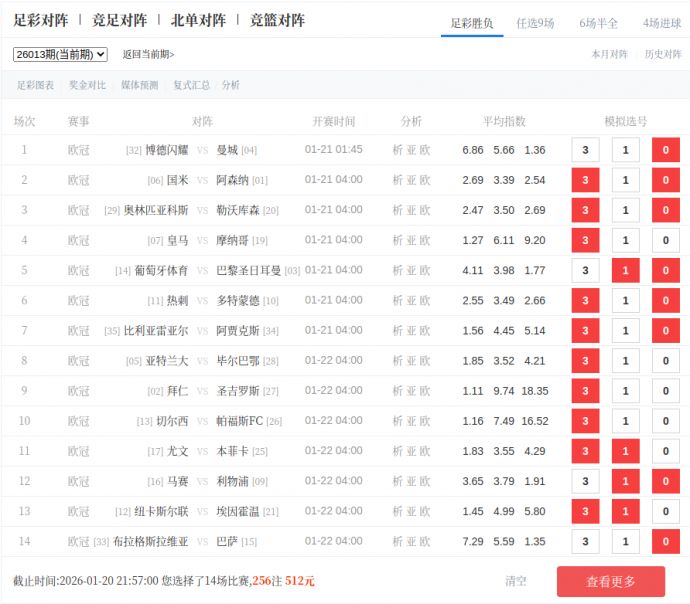Open the 历史对阵 link

click(663, 55)
